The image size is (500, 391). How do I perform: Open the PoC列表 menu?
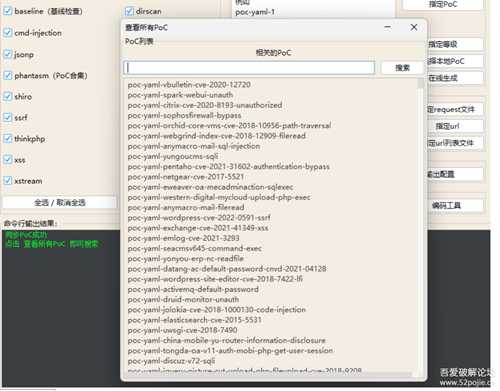click(139, 41)
